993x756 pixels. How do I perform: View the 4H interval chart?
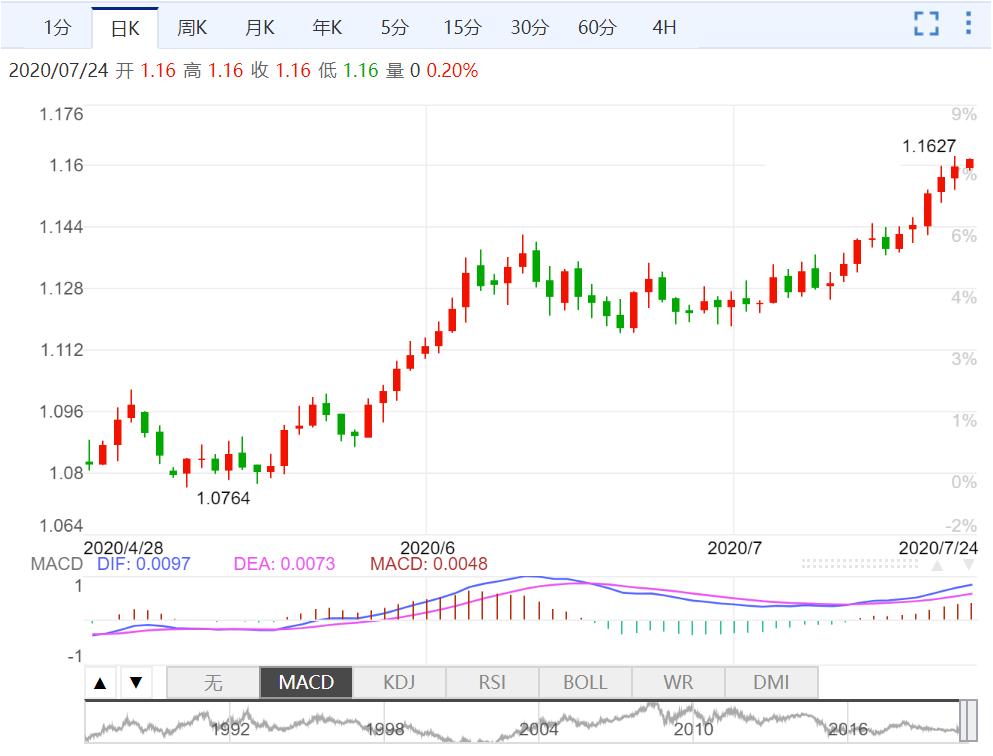(664, 28)
